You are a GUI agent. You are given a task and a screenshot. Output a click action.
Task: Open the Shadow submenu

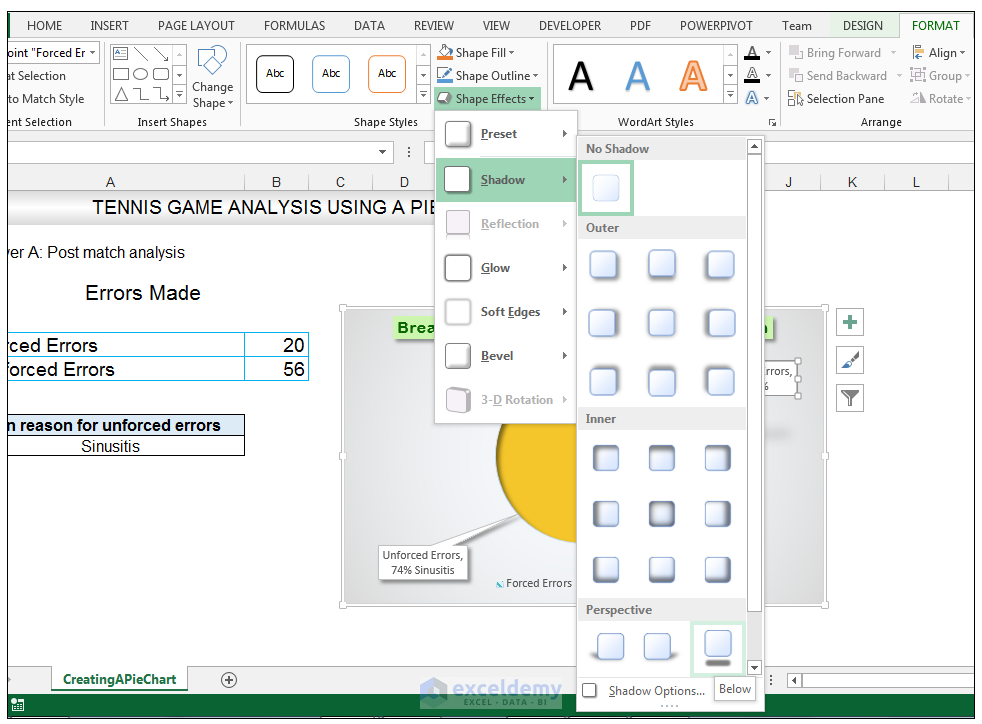tap(506, 180)
